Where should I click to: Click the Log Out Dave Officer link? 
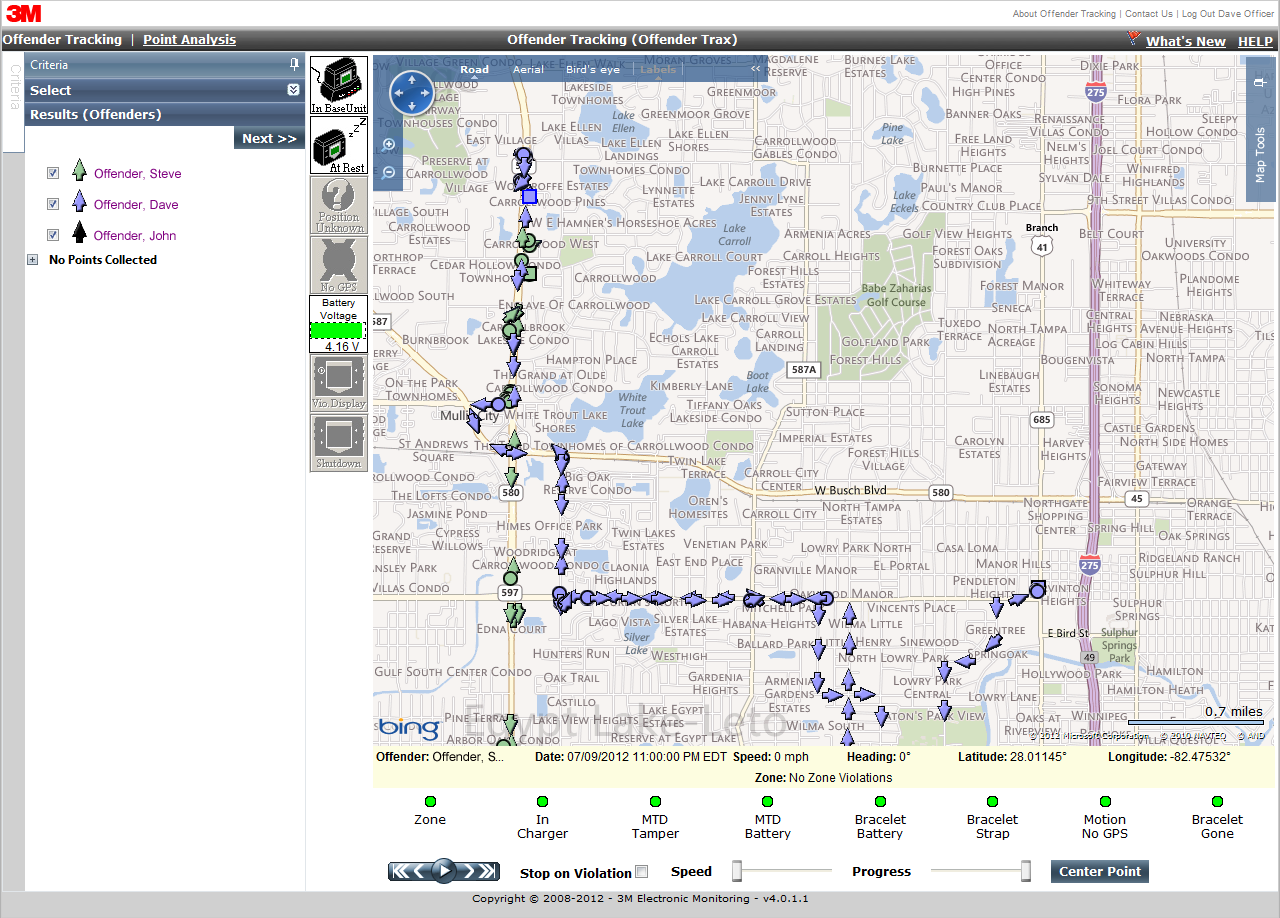pyautogui.click(x=1228, y=14)
